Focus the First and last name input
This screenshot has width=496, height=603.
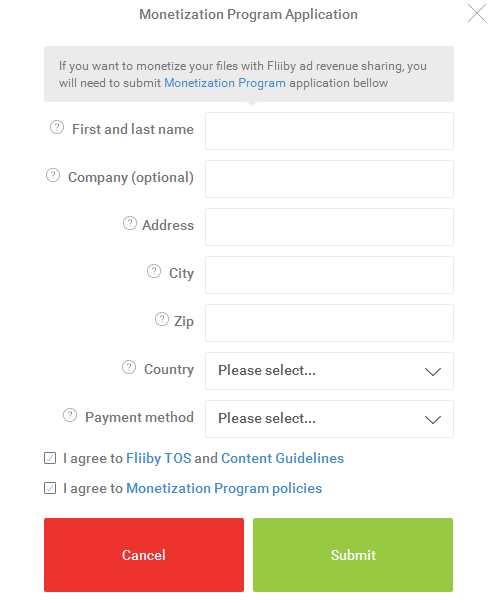click(330, 131)
